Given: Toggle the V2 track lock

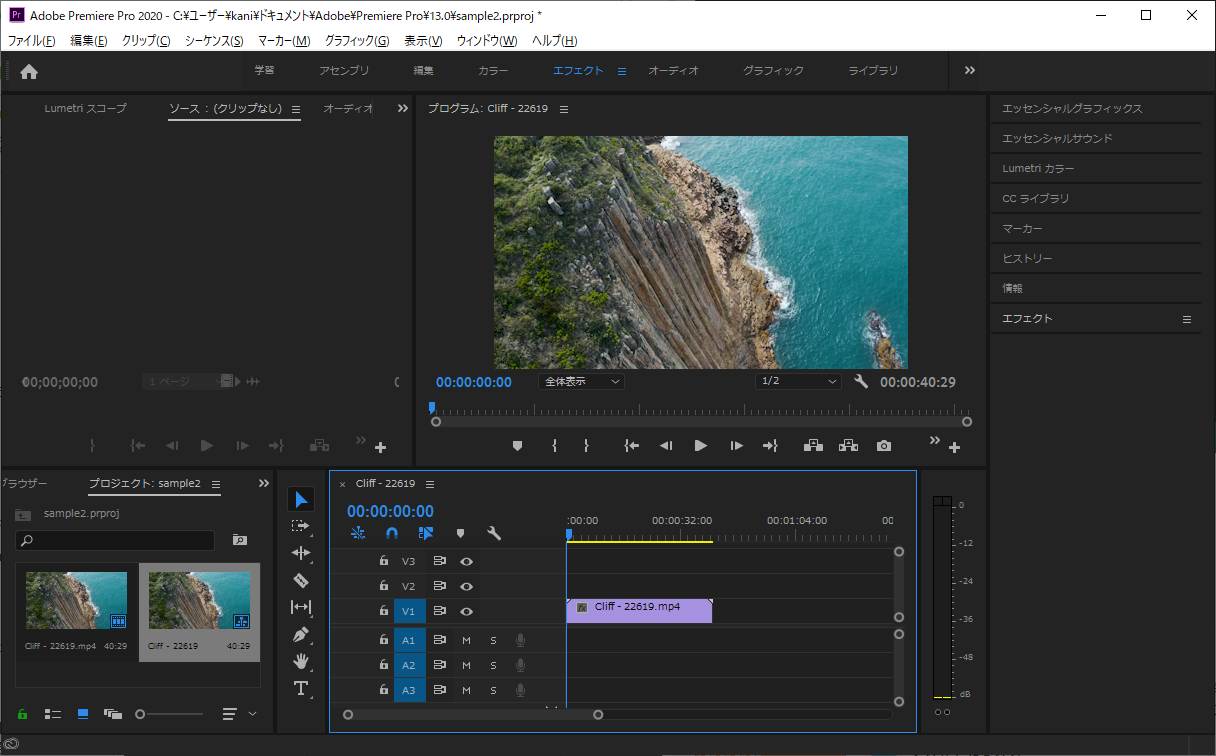Looking at the screenshot, I should coord(384,586).
